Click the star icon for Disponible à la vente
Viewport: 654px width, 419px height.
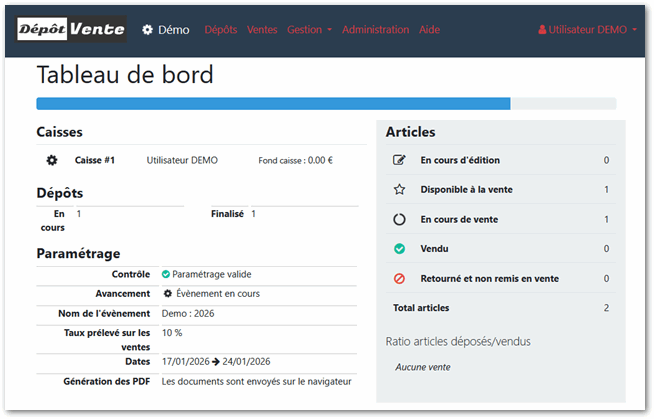[x=400, y=190]
